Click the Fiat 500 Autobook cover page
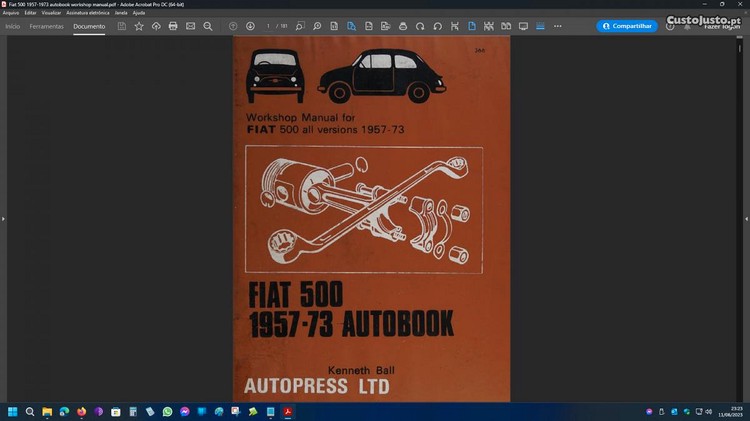The image size is (750, 421). [x=371, y=218]
